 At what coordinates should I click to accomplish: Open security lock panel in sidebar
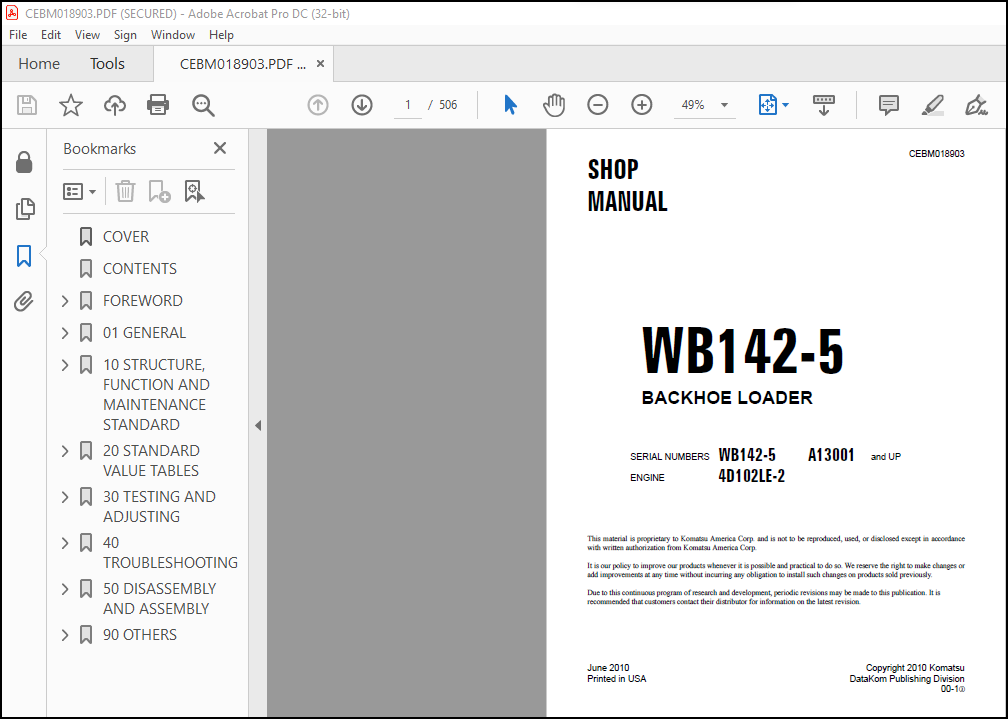click(24, 163)
